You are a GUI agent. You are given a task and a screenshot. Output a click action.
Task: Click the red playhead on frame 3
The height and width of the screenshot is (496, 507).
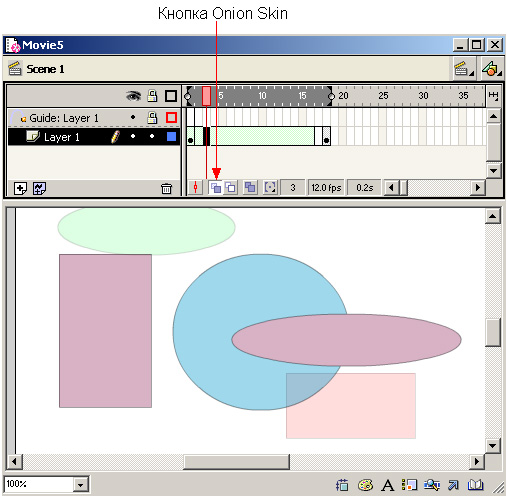[206, 96]
